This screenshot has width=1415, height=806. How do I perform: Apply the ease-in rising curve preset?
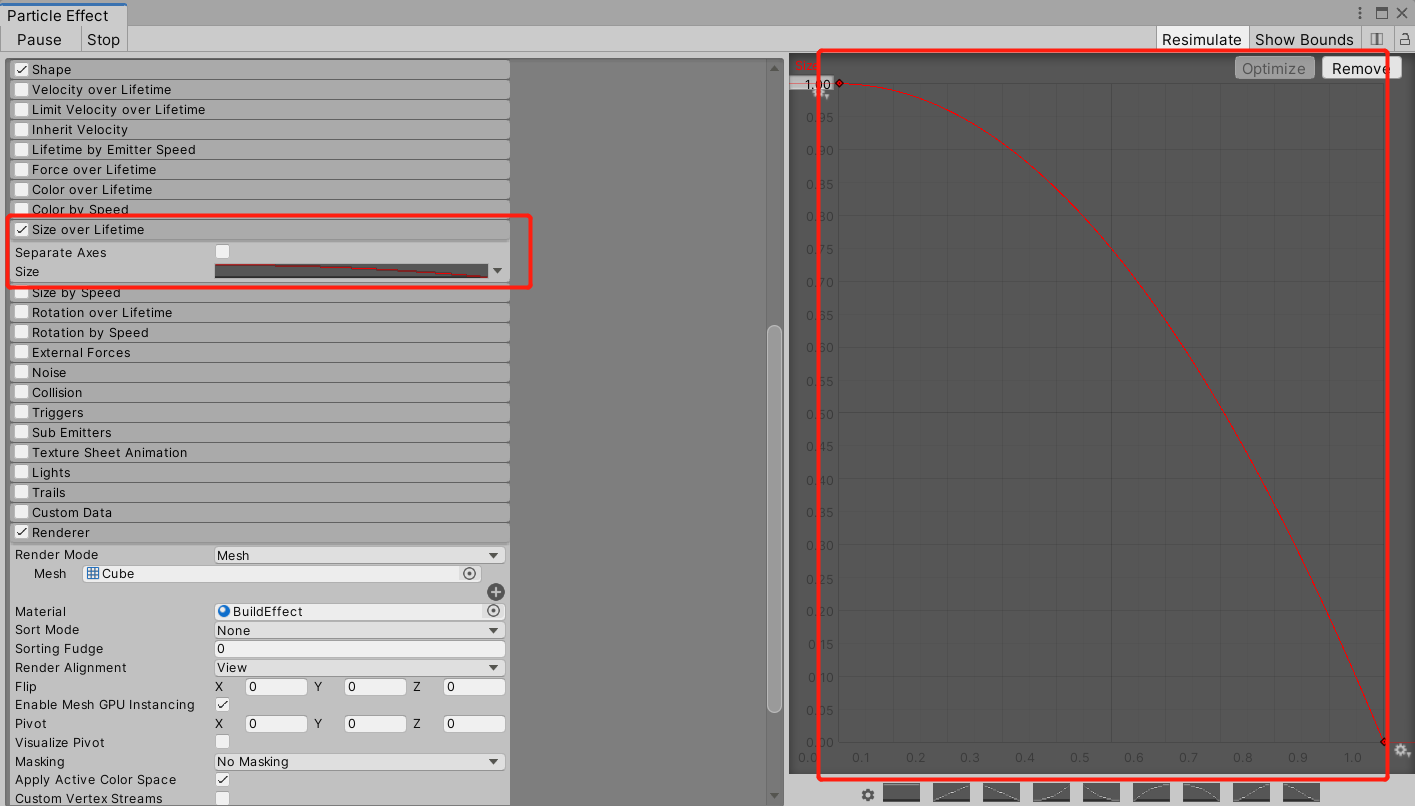tap(1051, 792)
